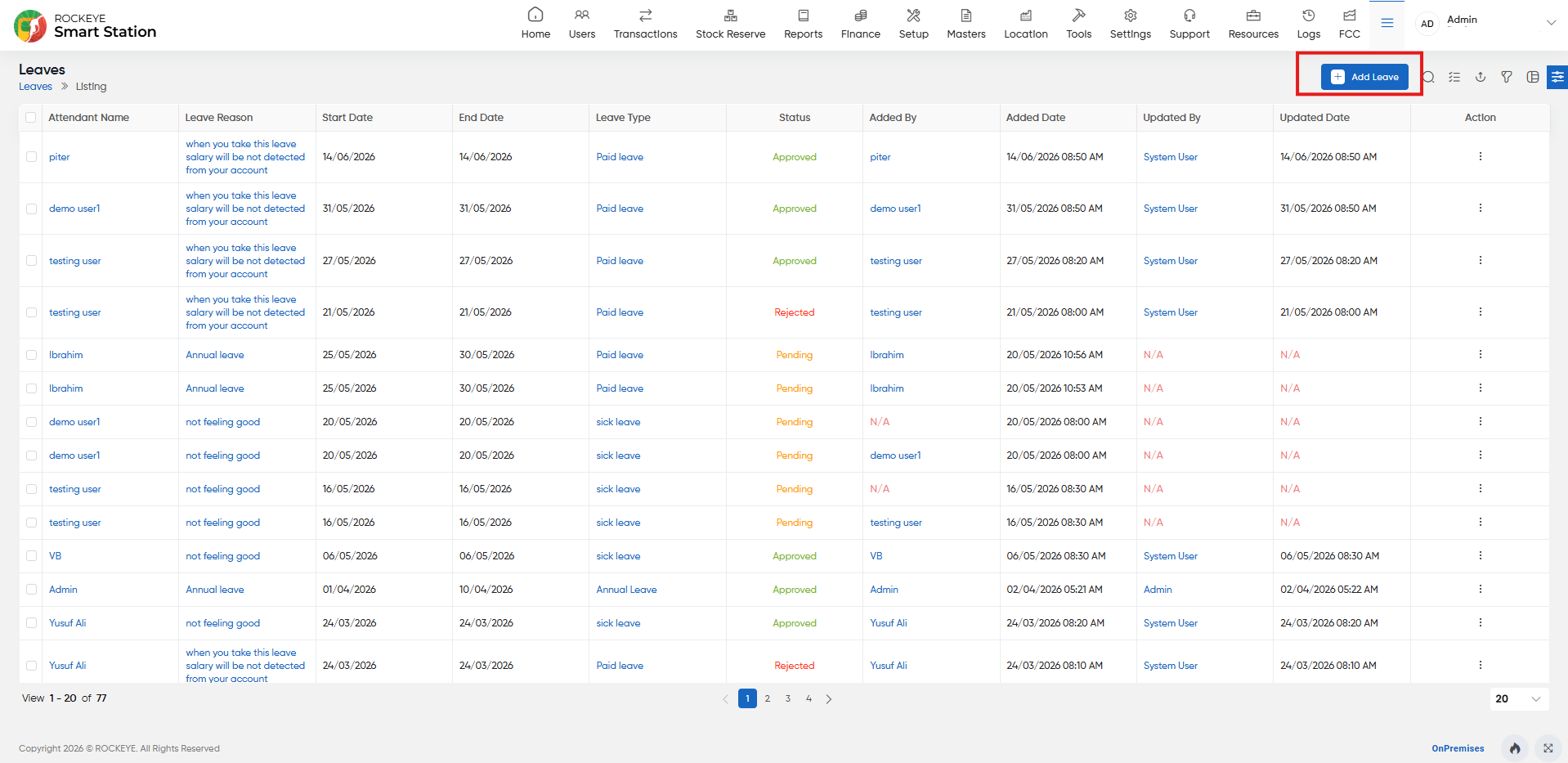Screen dimensions: 1568x763
Task: Jump to page 3 in pagination
Action: pyautogui.click(x=788, y=698)
